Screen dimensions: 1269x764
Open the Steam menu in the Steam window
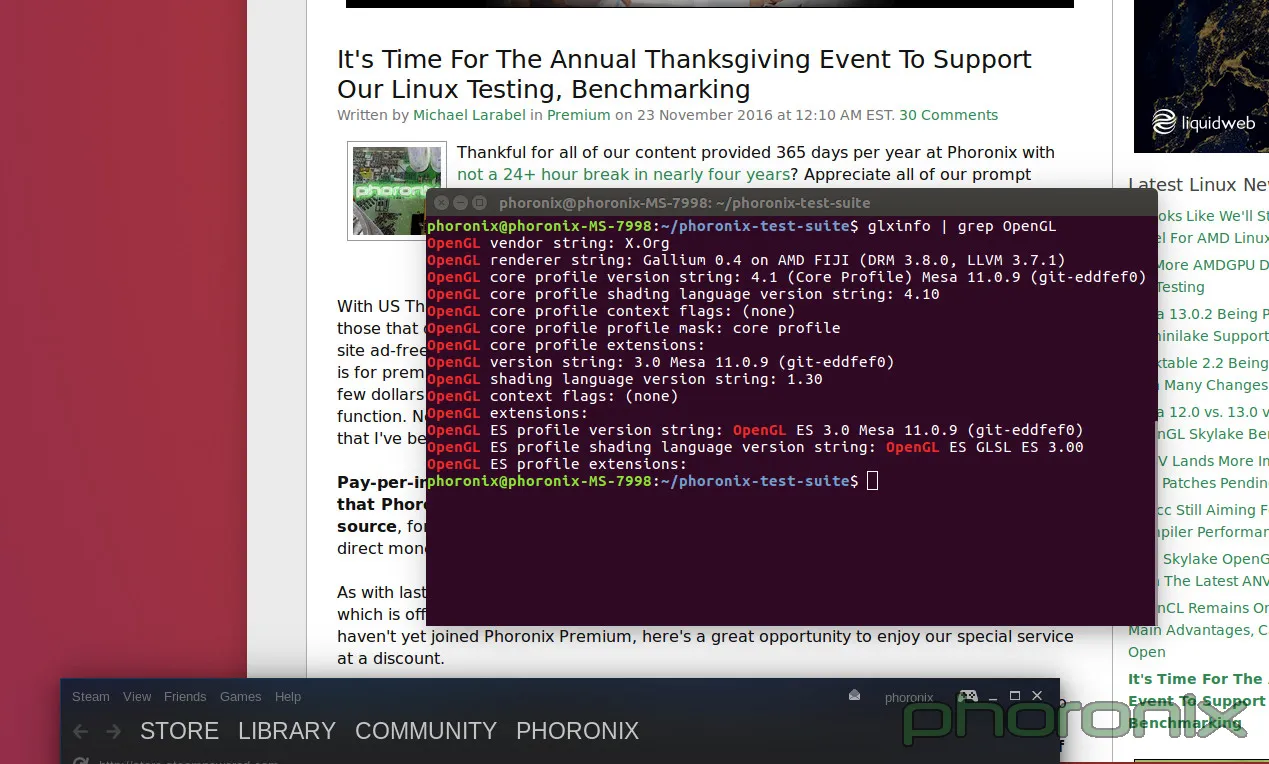point(90,697)
